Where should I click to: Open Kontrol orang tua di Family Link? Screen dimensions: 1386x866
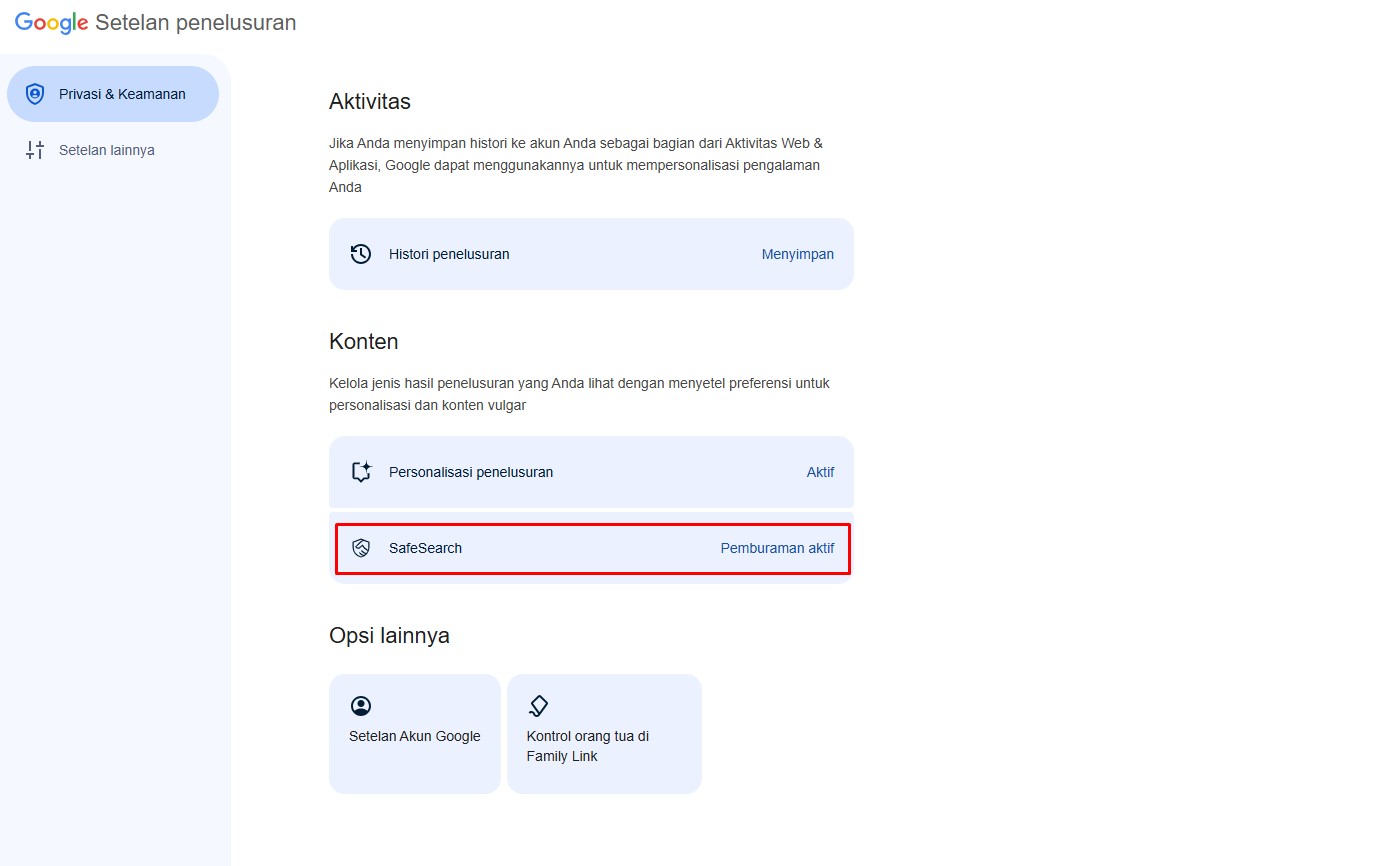604,733
